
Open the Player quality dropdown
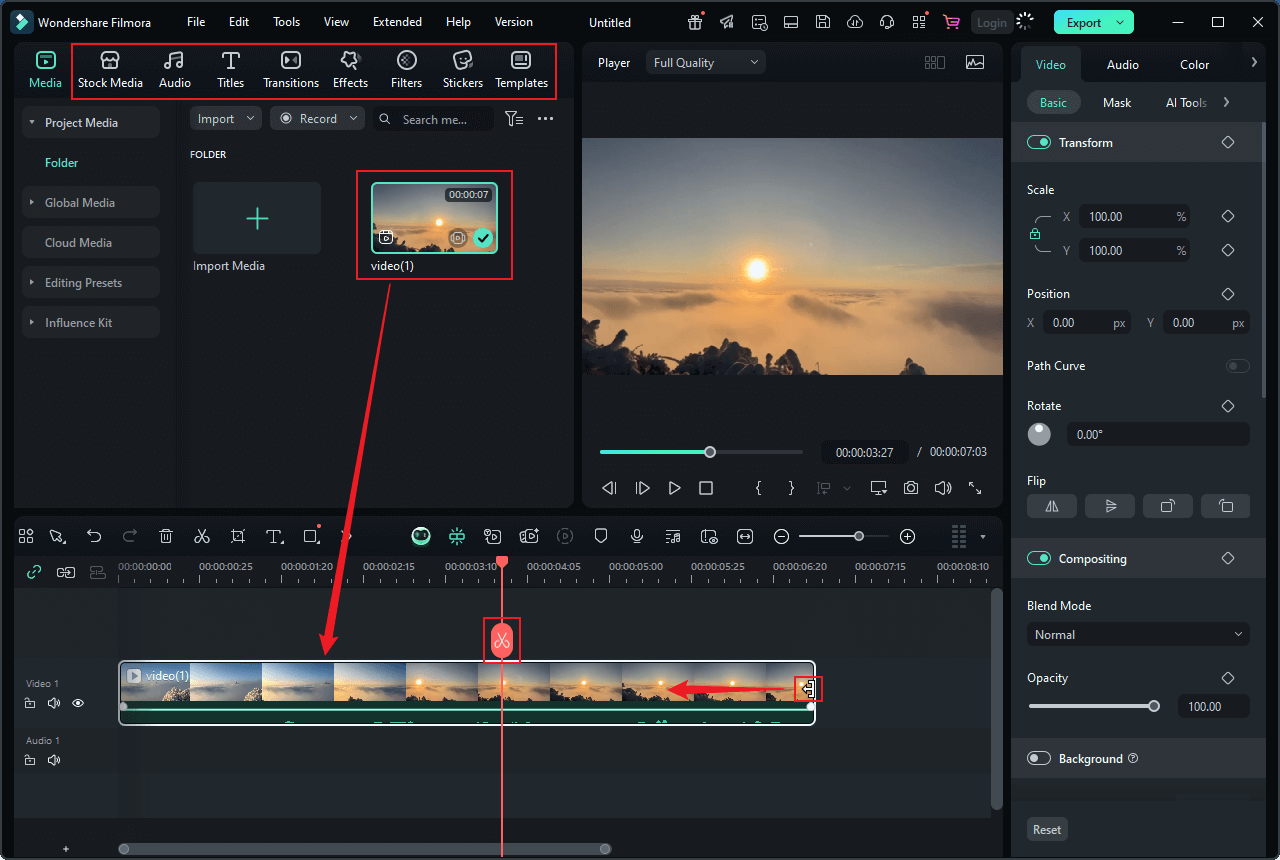tap(705, 62)
